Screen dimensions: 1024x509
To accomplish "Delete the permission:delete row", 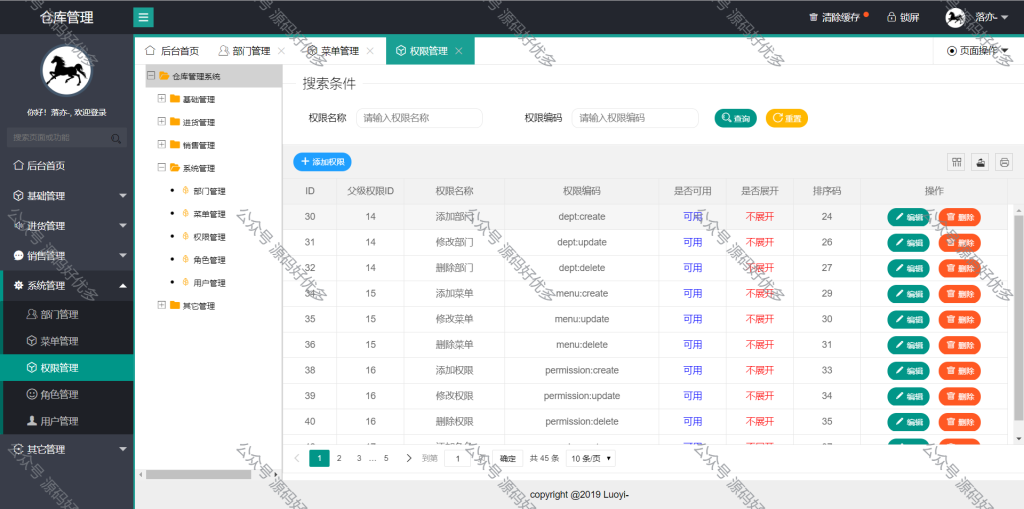I will click(x=959, y=421).
